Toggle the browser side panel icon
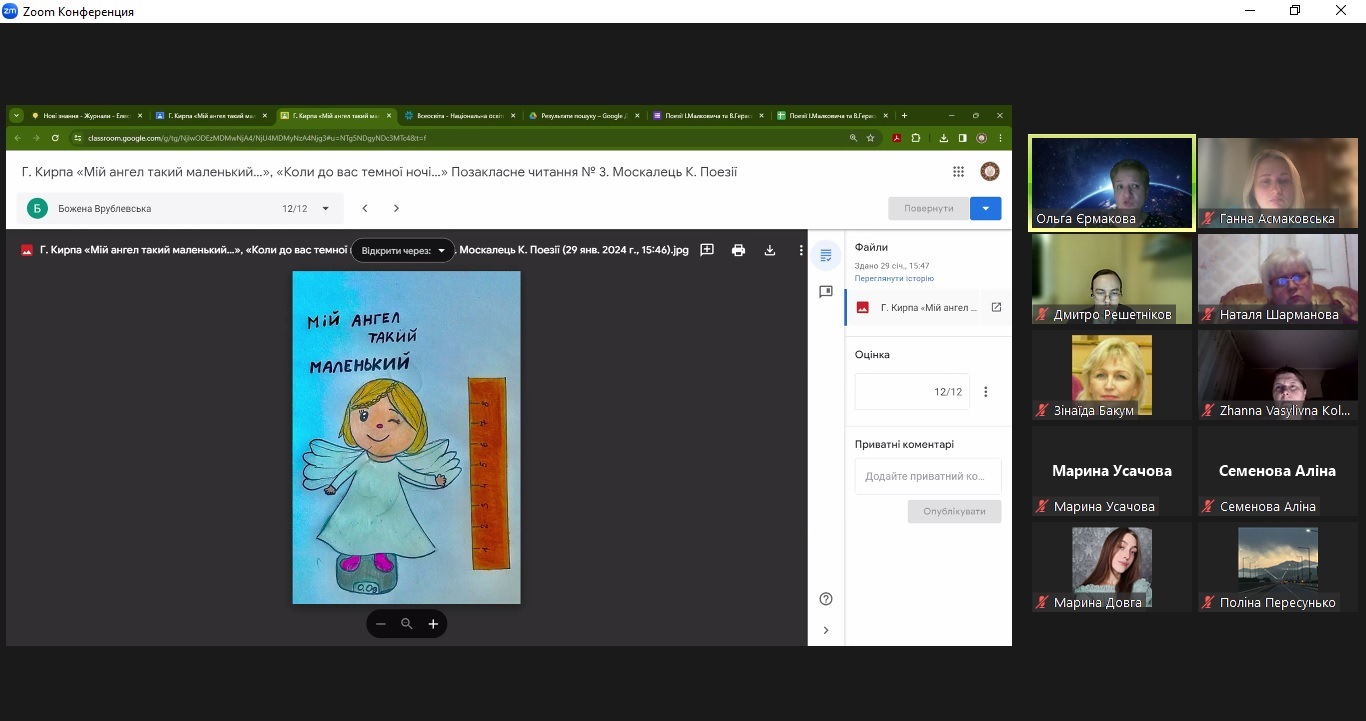The width and height of the screenshot is (1366, 721). [x=962, y=138]
